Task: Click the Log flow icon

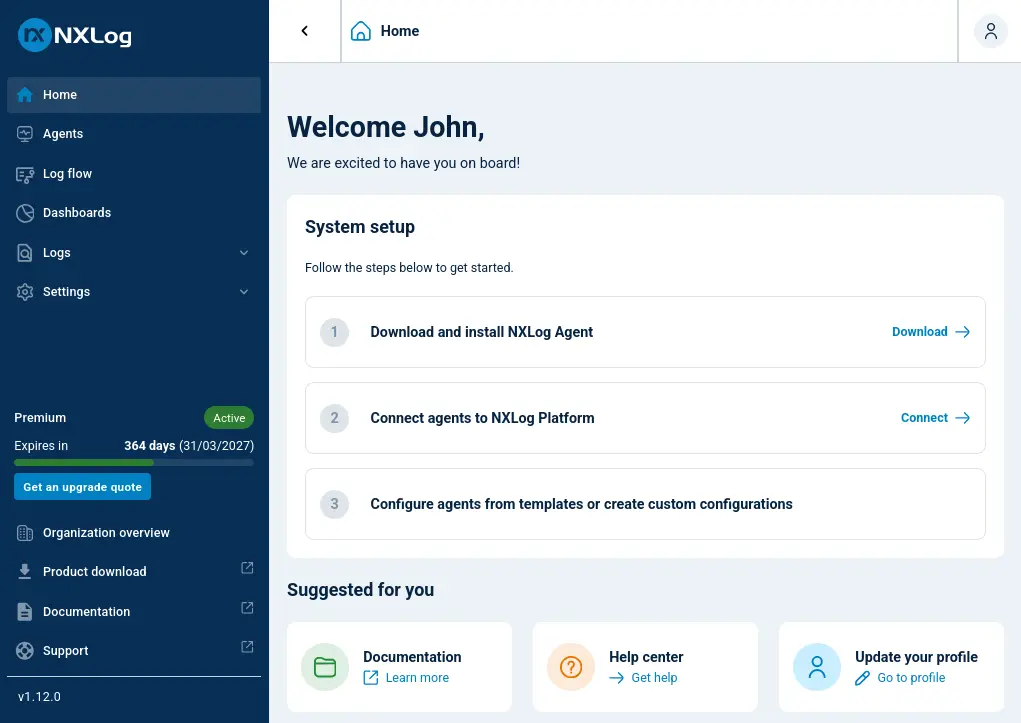Action: [25, 175]
